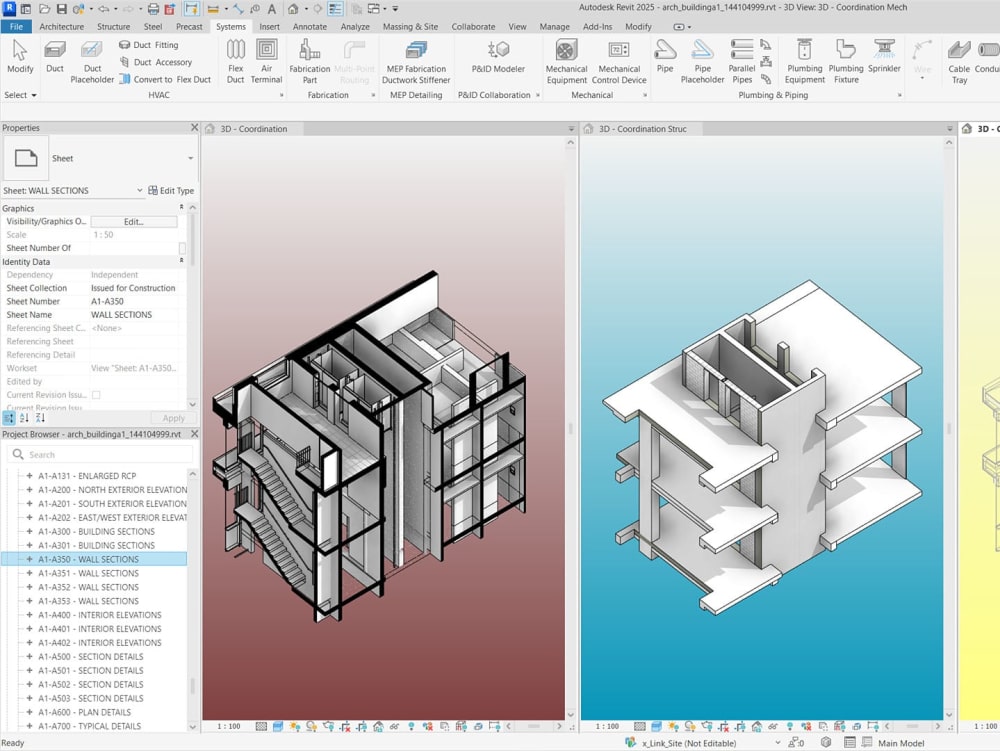Open the P&ID Modeler
The height and width of the screenshot is (751, 1000).
tap(498, 57)
